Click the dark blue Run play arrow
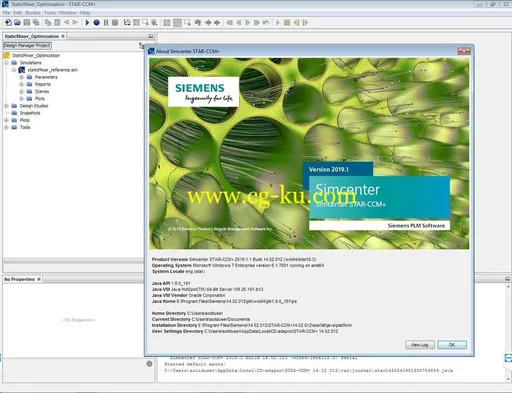512x393 pixels. 87,22
